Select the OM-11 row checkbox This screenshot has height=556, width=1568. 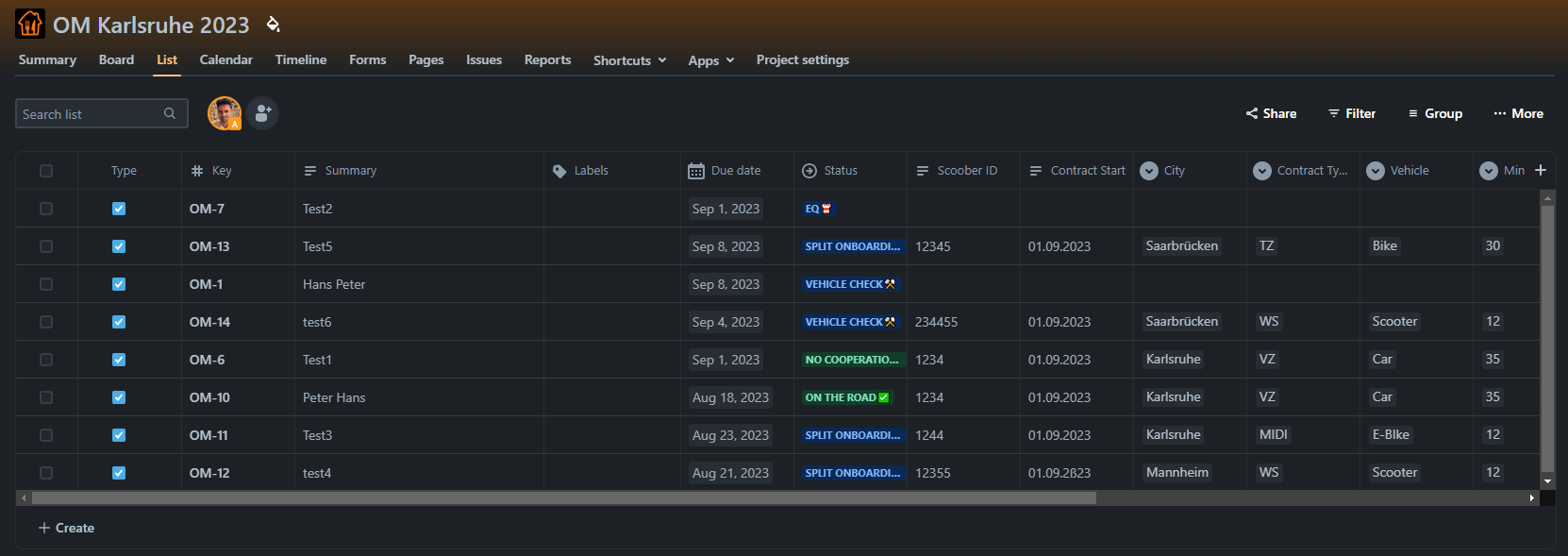pyautogui.click(x=46, y=435)
